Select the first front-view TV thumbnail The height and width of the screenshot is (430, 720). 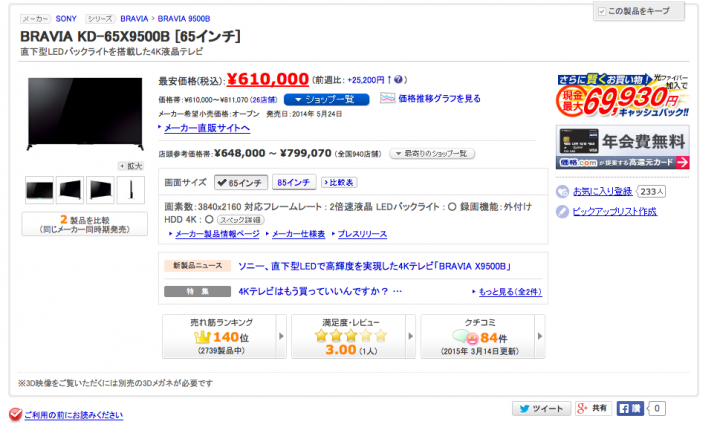(39, 190)
